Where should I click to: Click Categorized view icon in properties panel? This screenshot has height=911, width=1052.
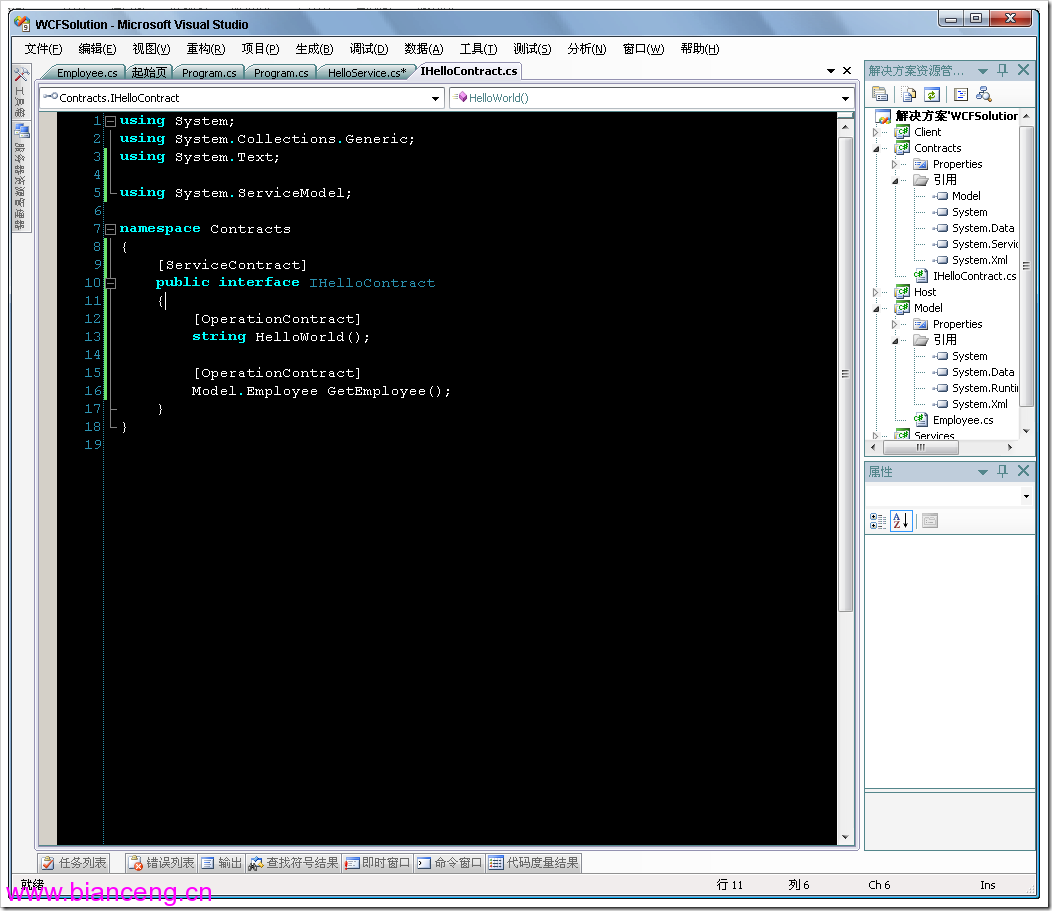[878, 521]
